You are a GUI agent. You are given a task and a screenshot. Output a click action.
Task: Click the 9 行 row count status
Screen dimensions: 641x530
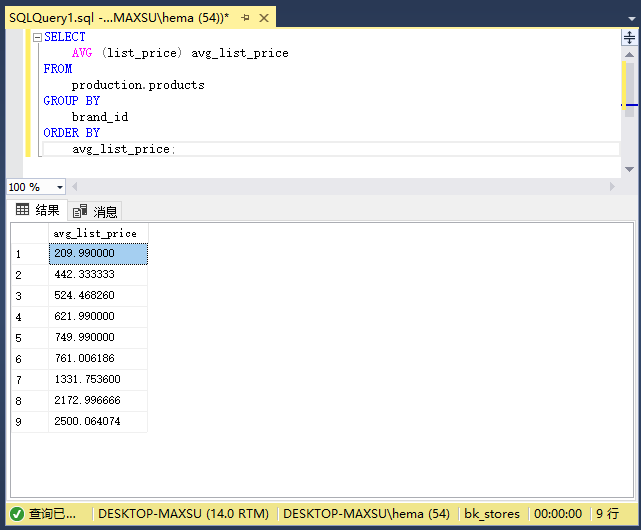607,514
